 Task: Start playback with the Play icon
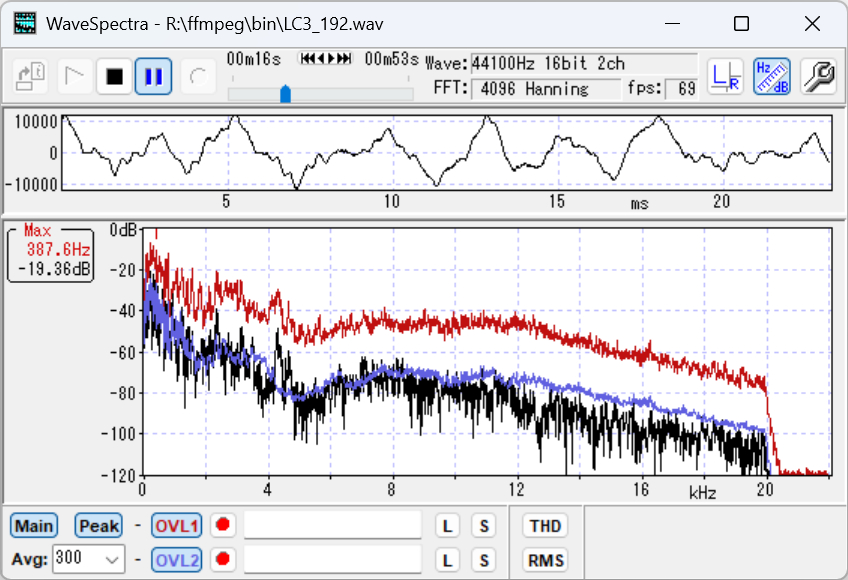tap(74, 75)
